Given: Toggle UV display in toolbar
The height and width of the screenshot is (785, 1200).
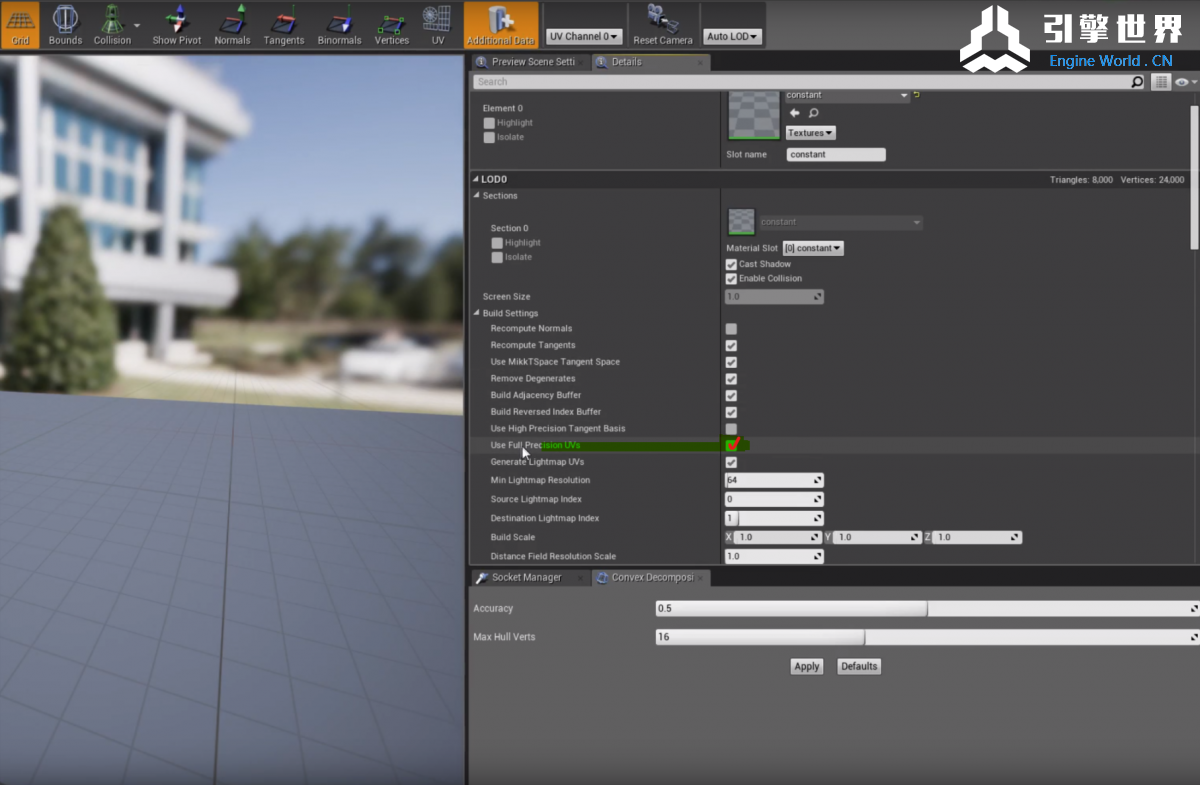Looking at the screenshot, I should (x=437, y=25).
